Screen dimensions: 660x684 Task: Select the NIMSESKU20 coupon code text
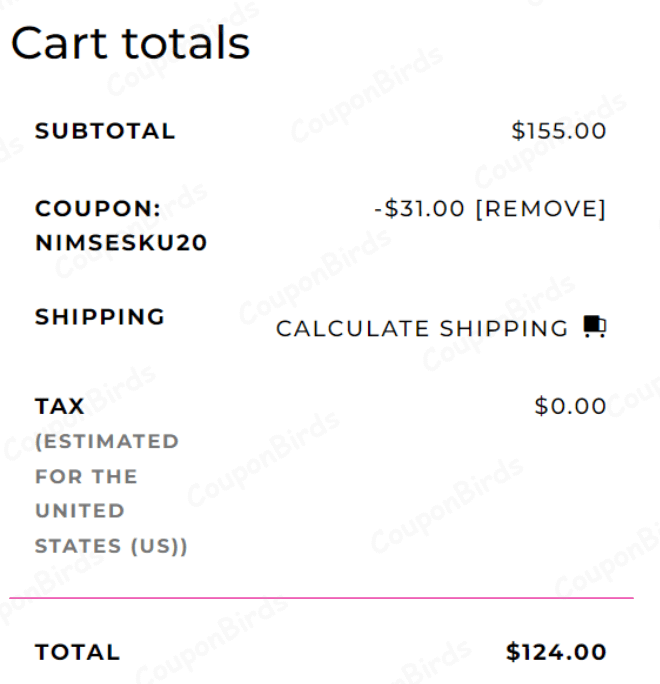(121, 243)
